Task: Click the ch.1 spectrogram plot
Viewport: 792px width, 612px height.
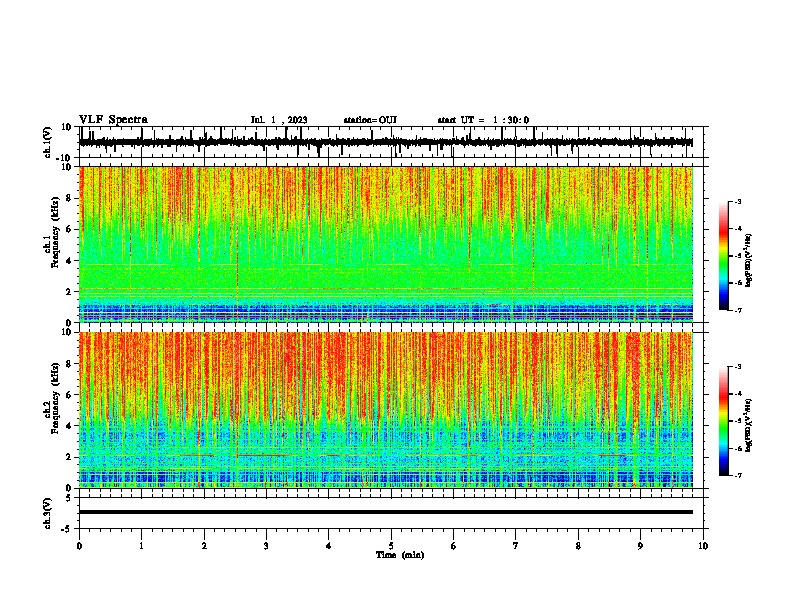Action: [386, 244]
